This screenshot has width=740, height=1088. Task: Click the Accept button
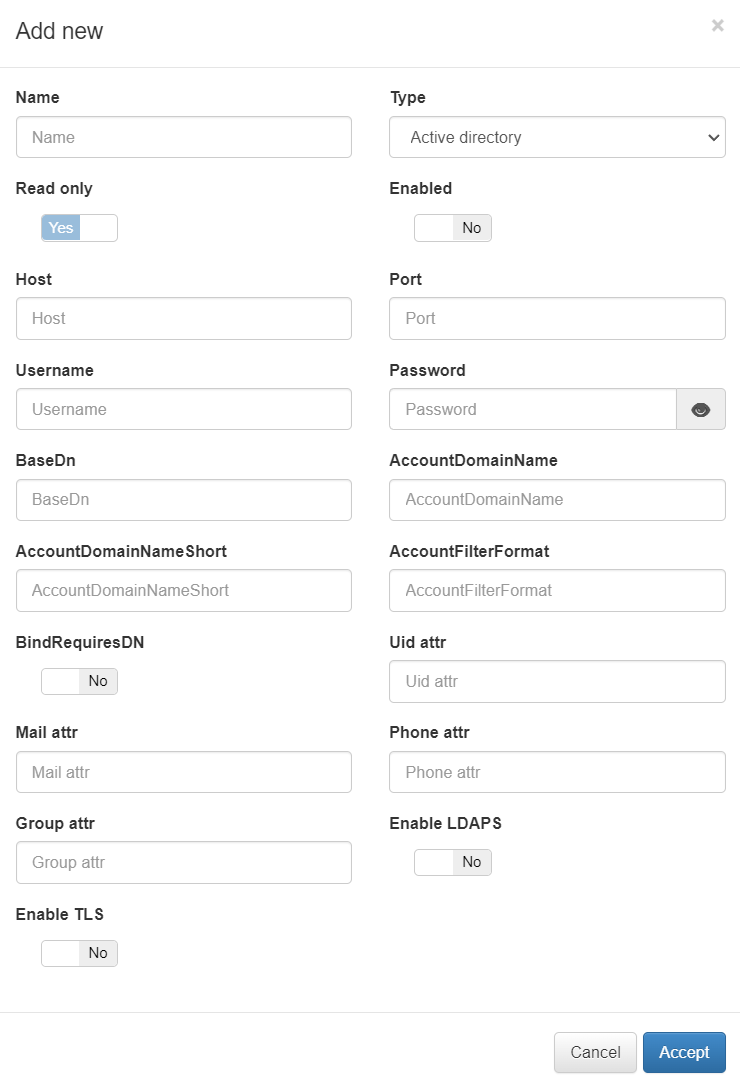click(x=684, y=1053)
